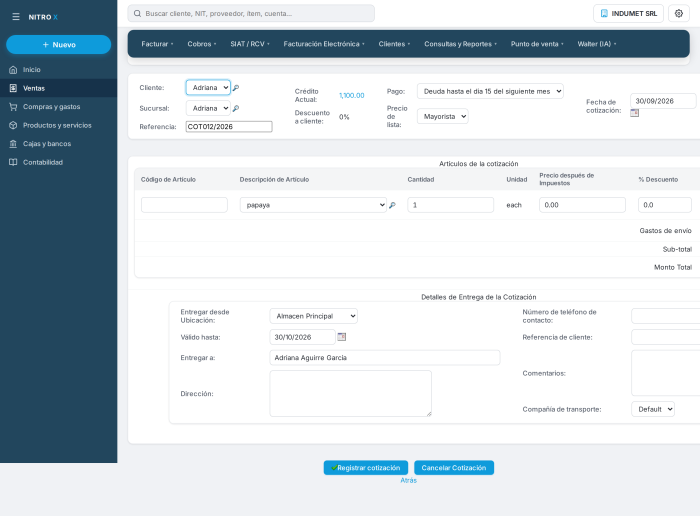
Task: Click Cancelar Cotización button
Action: (x=454, y=468)
